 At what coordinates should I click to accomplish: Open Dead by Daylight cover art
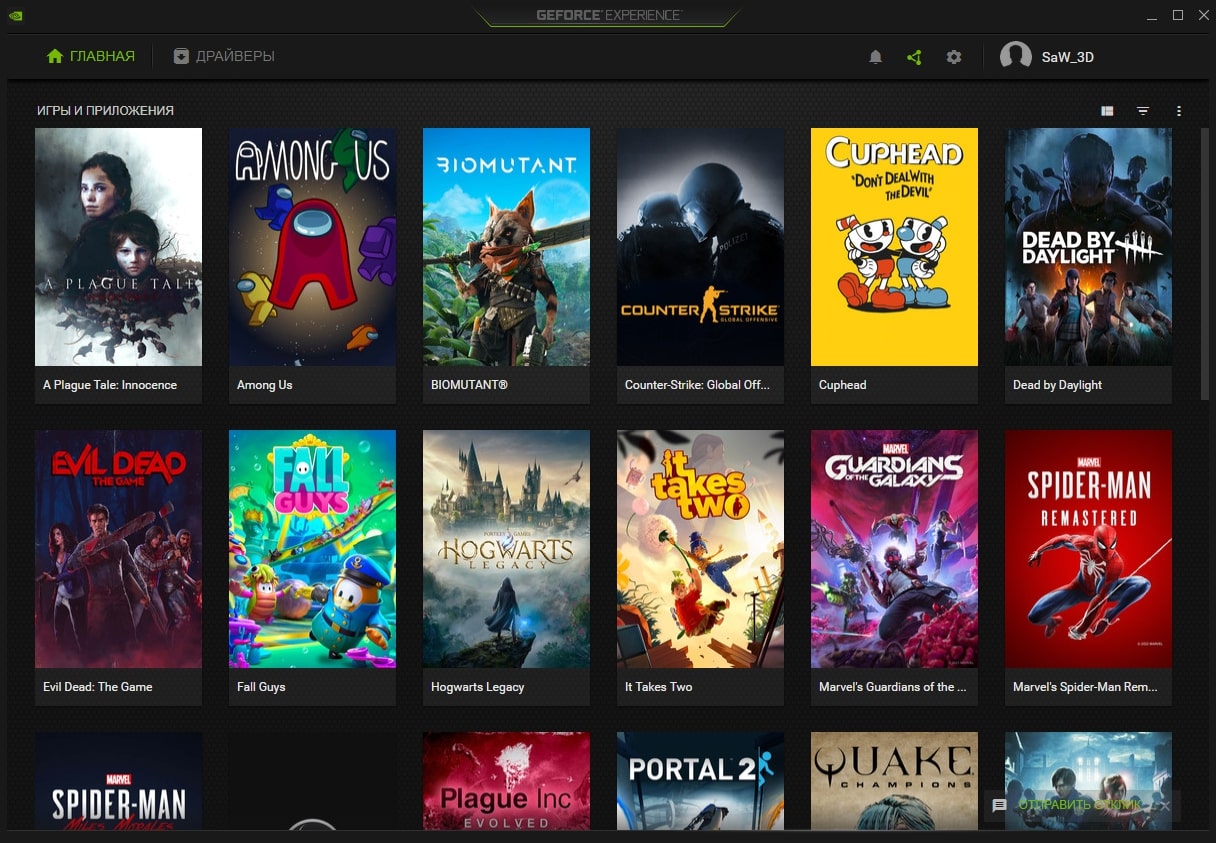[1088, 247]
